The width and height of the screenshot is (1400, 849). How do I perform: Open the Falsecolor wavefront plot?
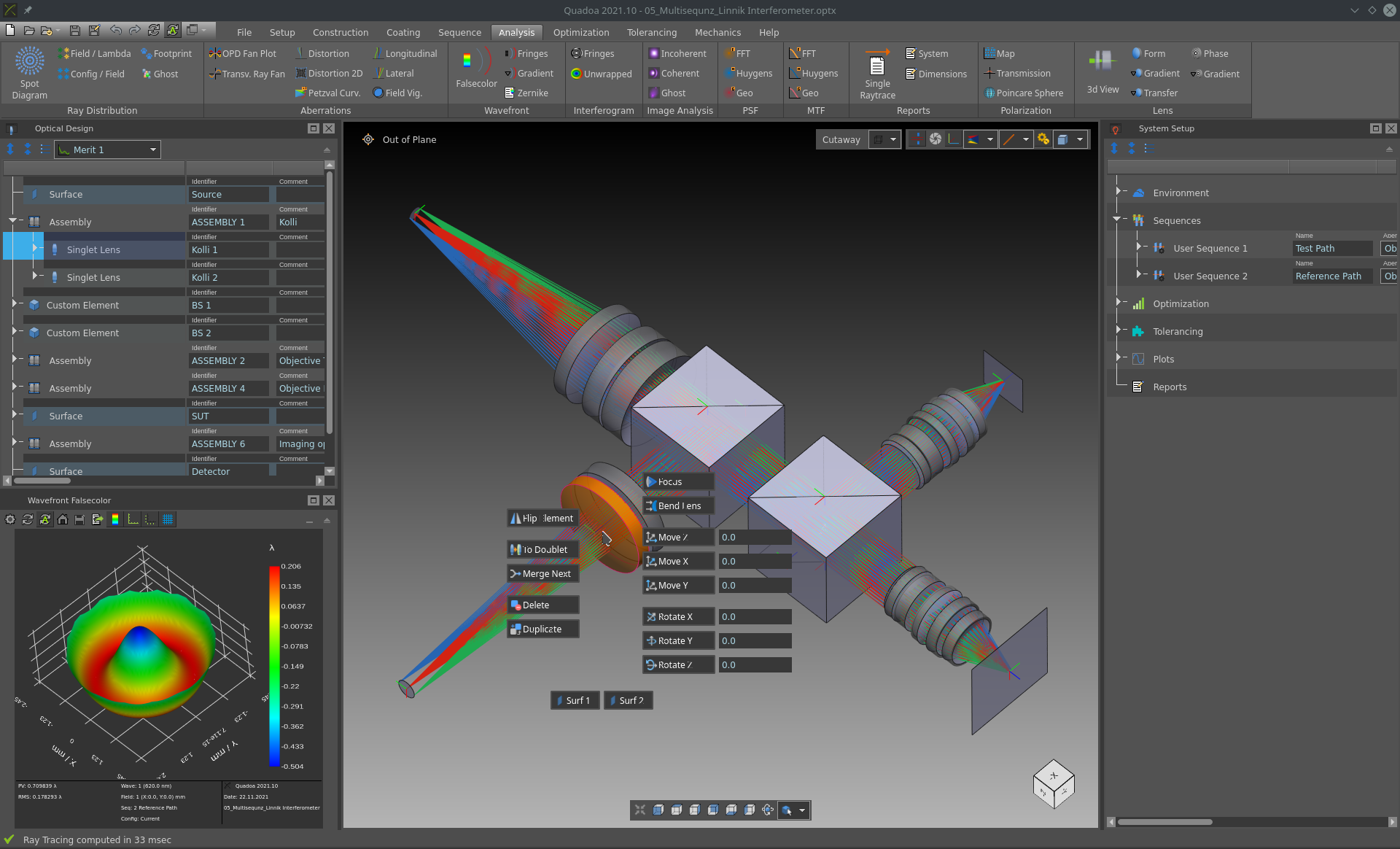pyautogui.click(x=475, y=69)
